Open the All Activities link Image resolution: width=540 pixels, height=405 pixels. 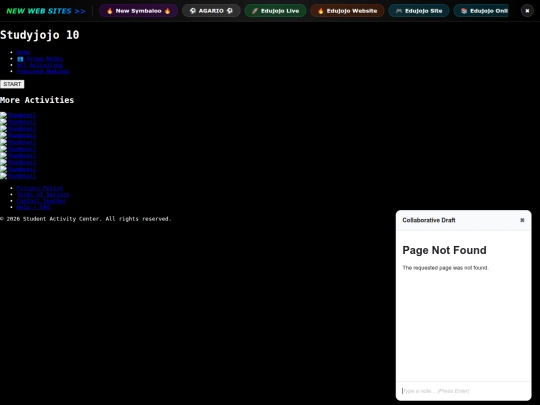point(40,65)
